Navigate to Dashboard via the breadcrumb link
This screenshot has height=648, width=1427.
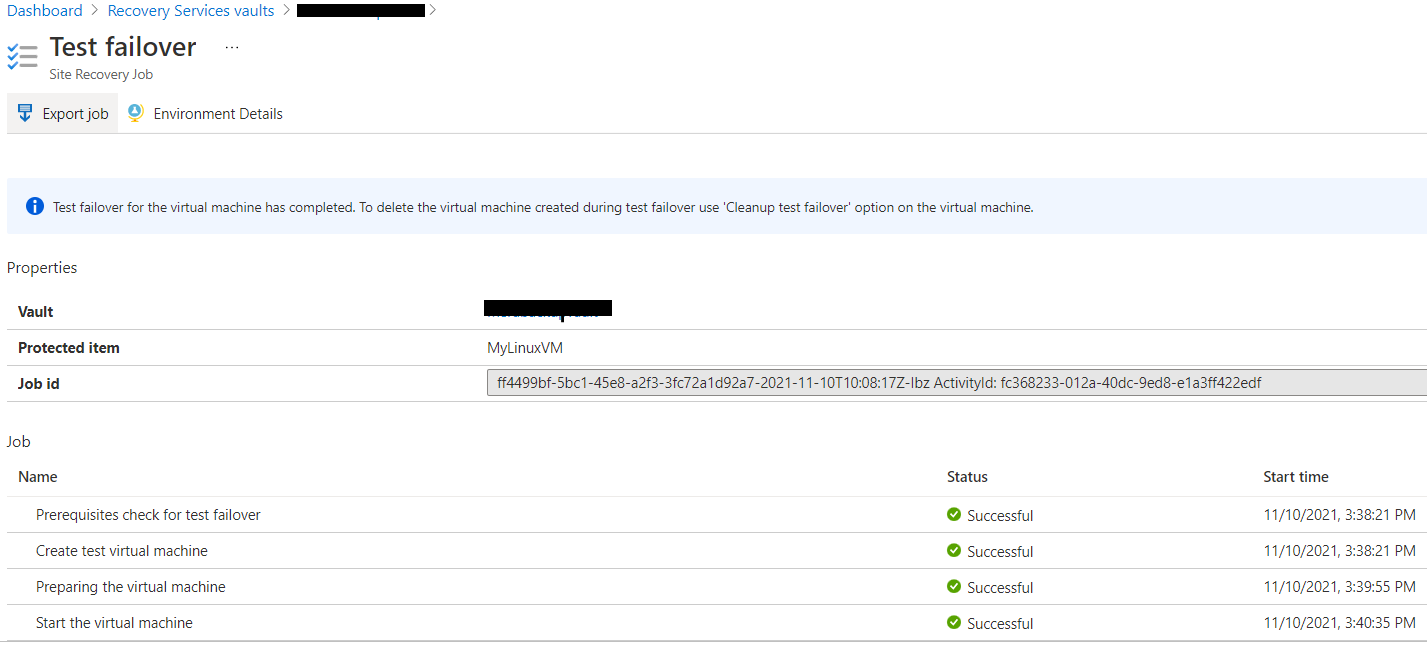click(x=45, y=10)
